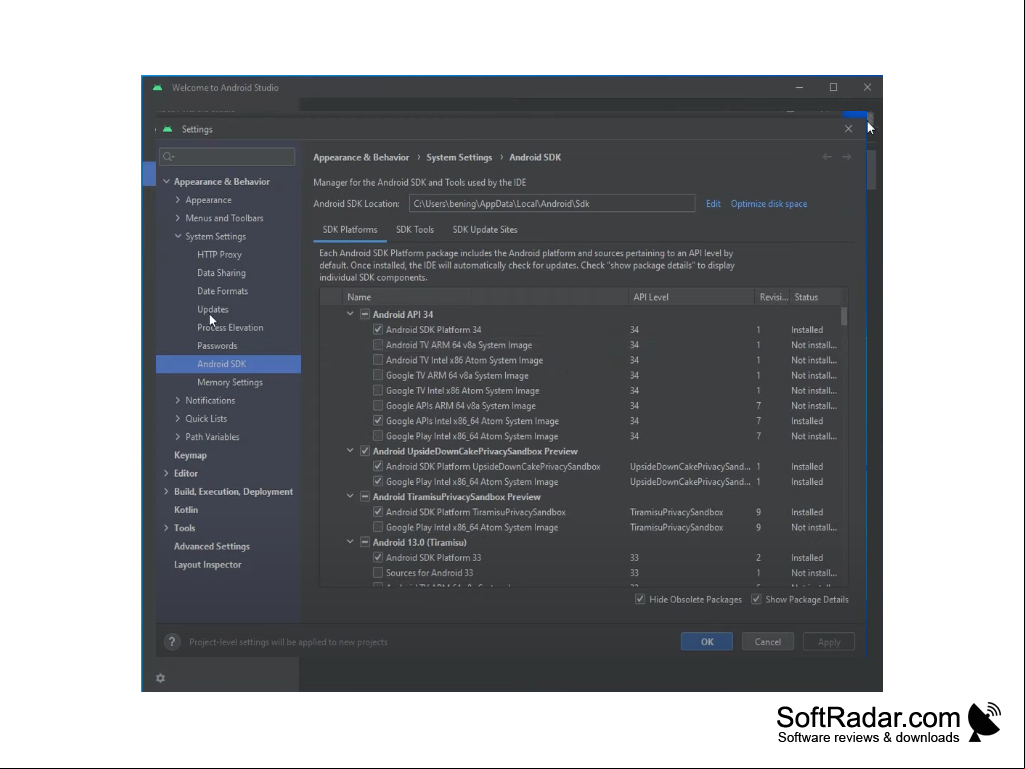
Task: Expand the Appearance tree node
Action: pos(178,199)
